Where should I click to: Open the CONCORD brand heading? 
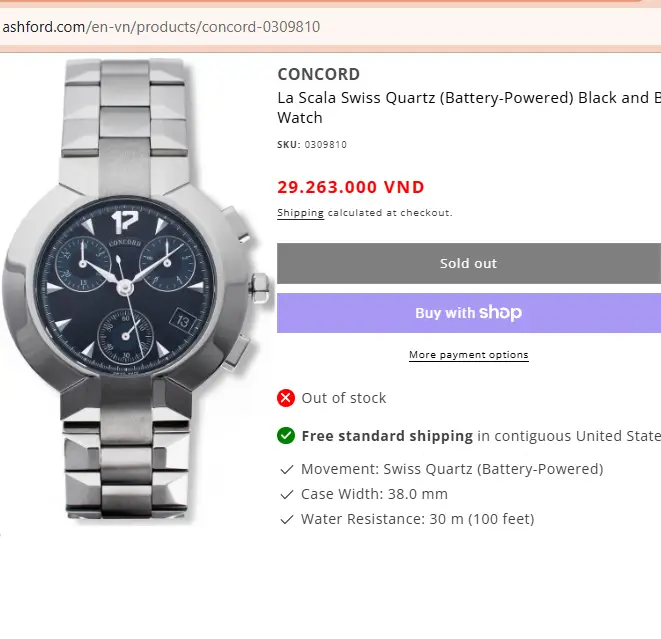(x=318, y=74)
